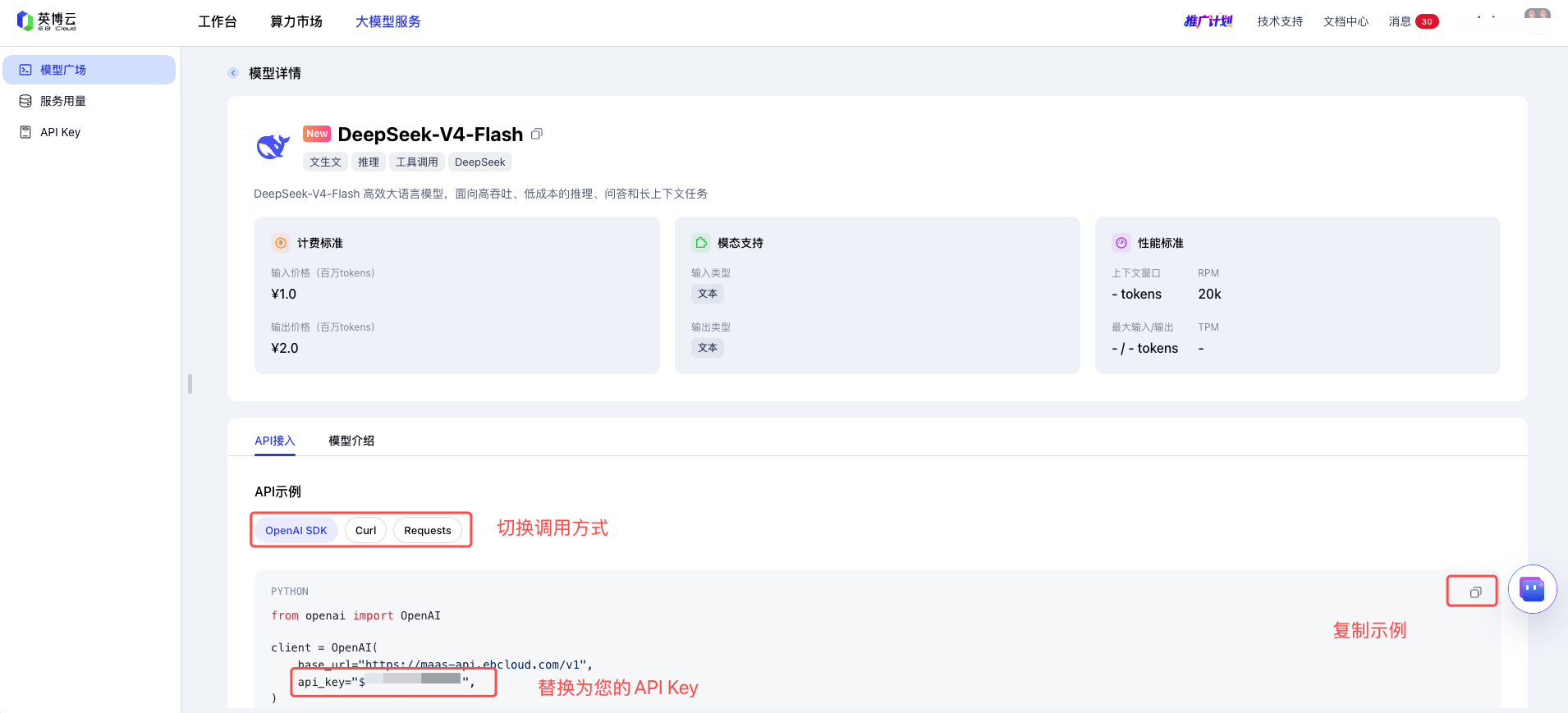Image resolution: width=1568 pixels, height=713 pixels.
Task: Select the Curl example mode
Action: click(x=366, y=530)
